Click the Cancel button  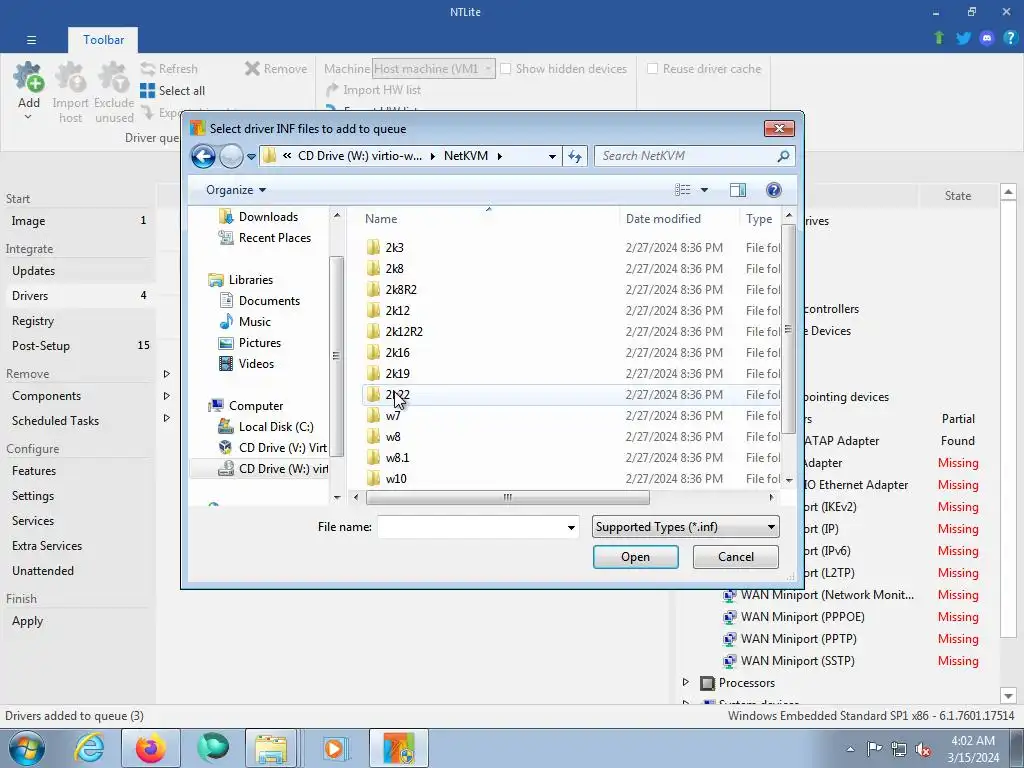pos(736,557)
